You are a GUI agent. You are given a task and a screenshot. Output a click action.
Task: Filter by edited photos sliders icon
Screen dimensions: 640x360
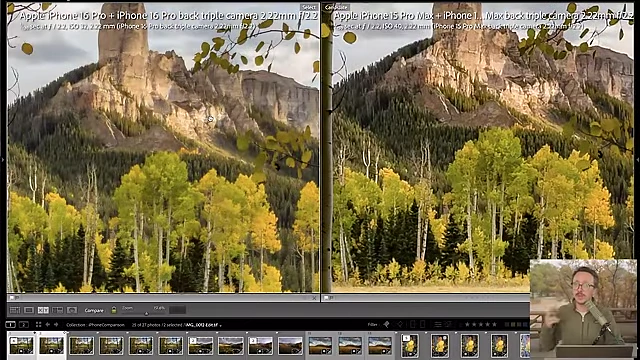coord(438,324)
